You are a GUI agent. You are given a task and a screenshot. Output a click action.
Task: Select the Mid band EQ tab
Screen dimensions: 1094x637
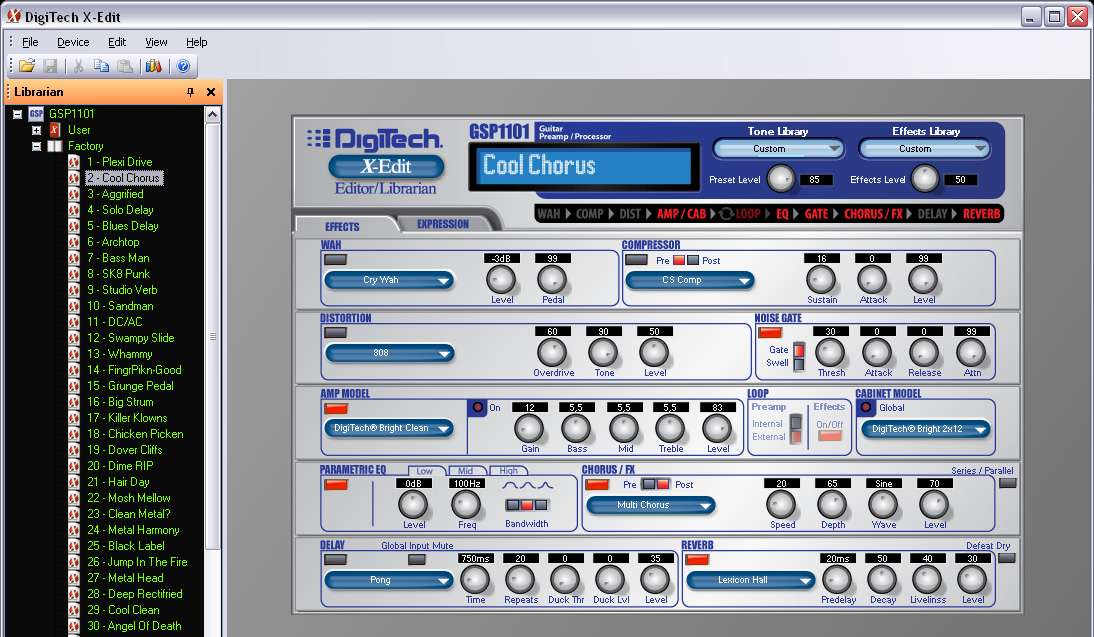coord(466,471)
